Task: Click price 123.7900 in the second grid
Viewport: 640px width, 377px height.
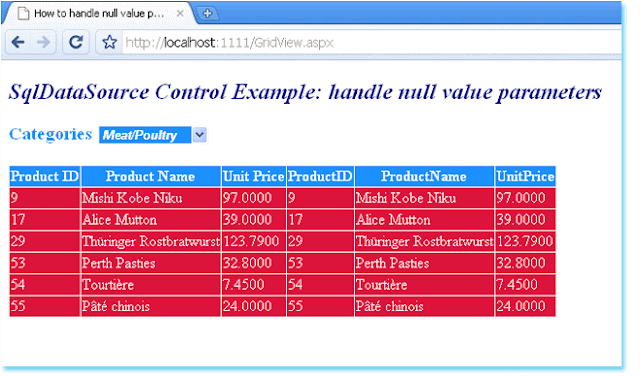Action: click(x=525, y=242)
